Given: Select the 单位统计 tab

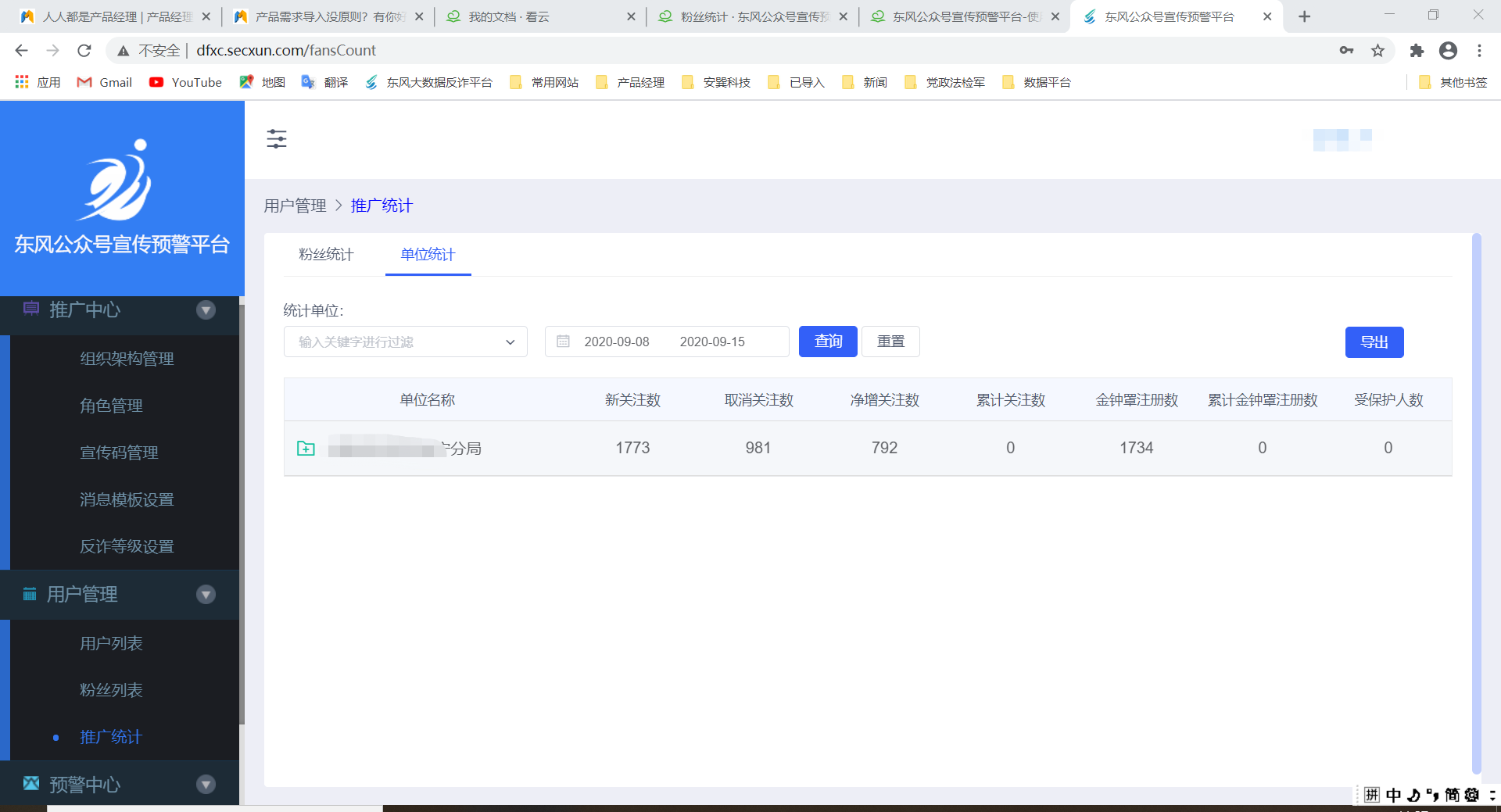Looking at the screenshot, I should point(428,255).
